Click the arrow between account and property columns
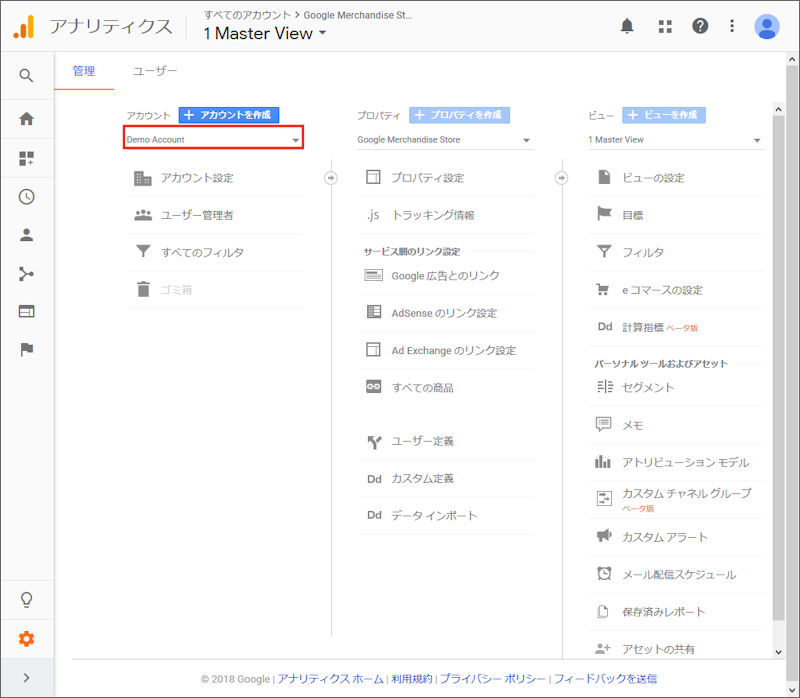Screen dimensions: 800x698 pyautogui.click(x=331, y=178)
